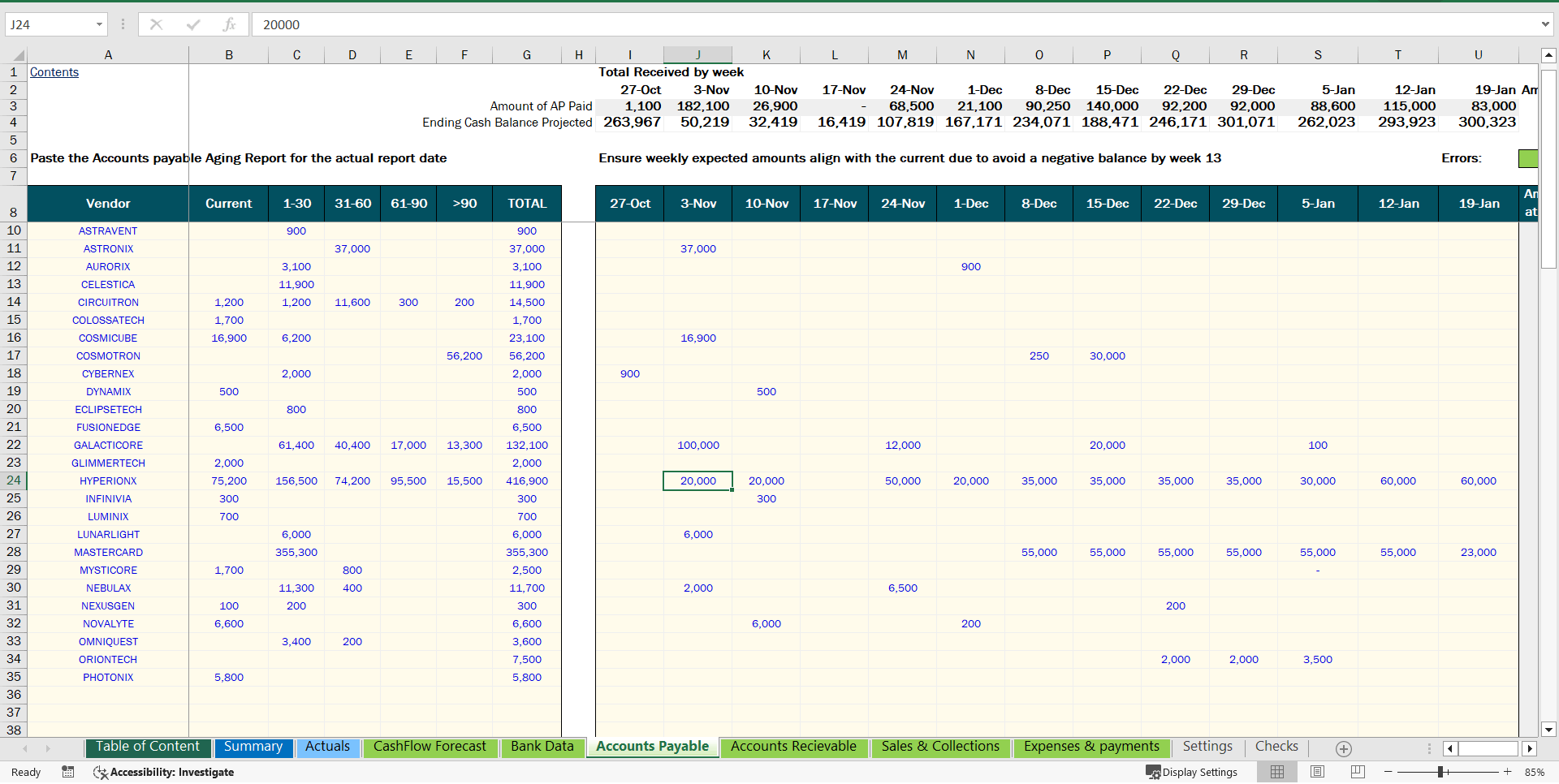Select CYBERNEX 900 cell under 27-Oct
The width and height of the screenshot is (1559, 784).
(x=630, y=374)
